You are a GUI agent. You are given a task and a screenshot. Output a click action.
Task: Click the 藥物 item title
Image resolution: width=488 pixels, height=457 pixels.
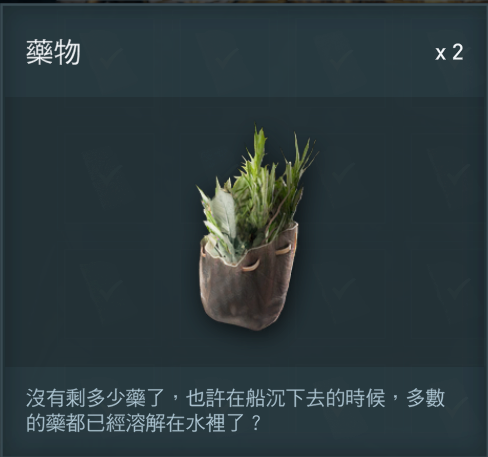point(53,53)
